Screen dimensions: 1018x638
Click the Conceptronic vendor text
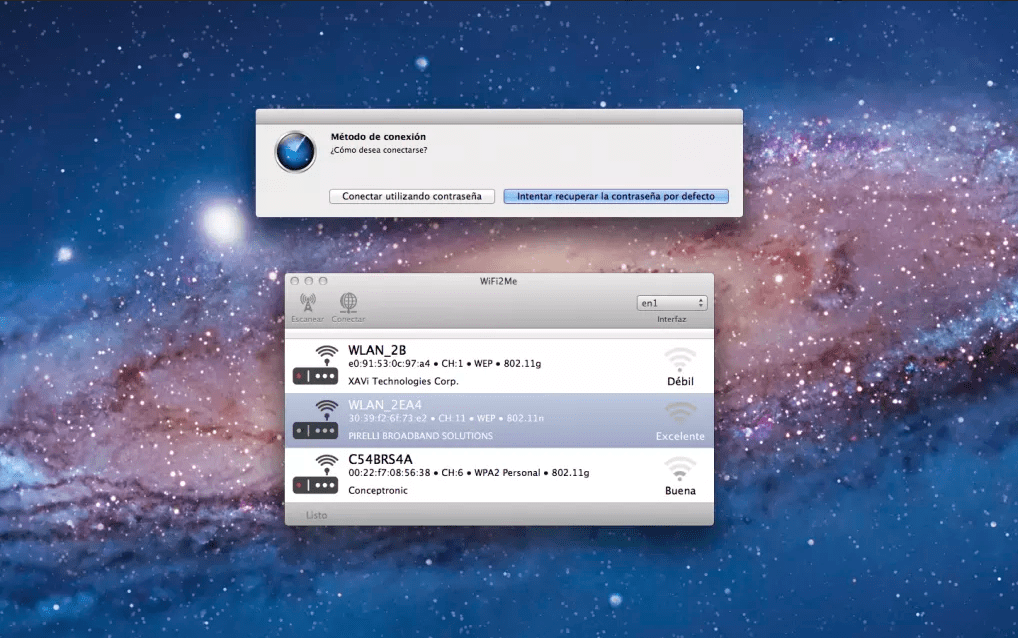pyautogui.click(x=378, y=490)
